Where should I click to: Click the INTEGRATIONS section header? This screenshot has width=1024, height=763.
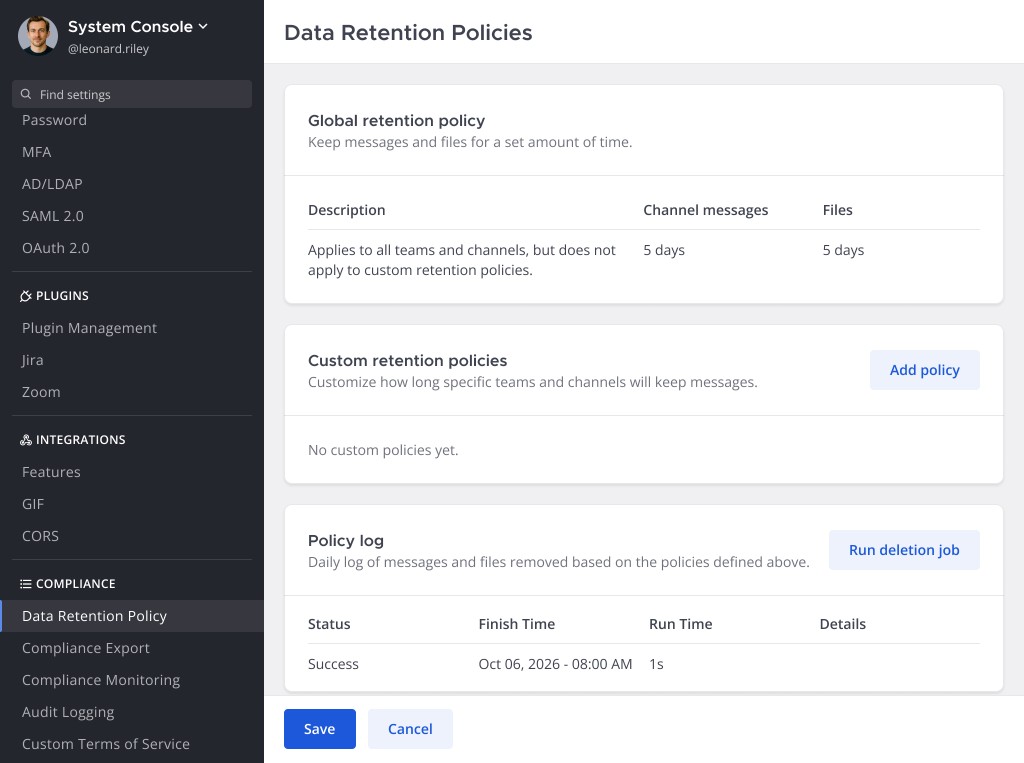80,440
